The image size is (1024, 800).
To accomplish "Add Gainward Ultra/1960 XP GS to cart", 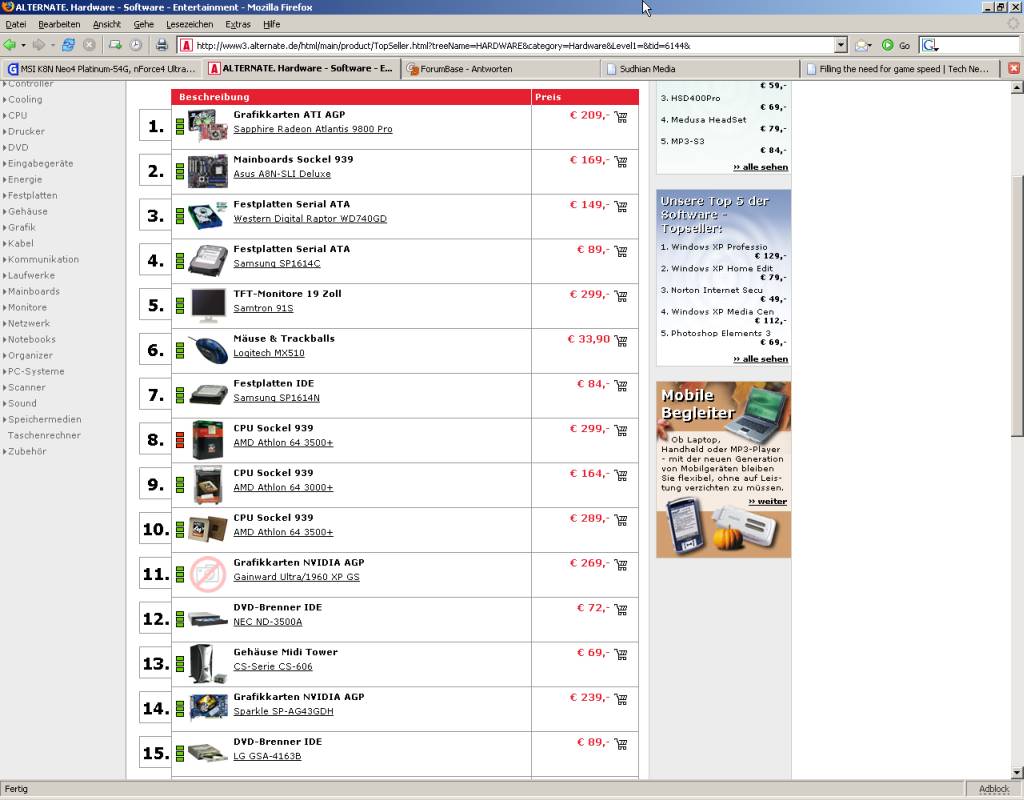I will coord(620,564).
